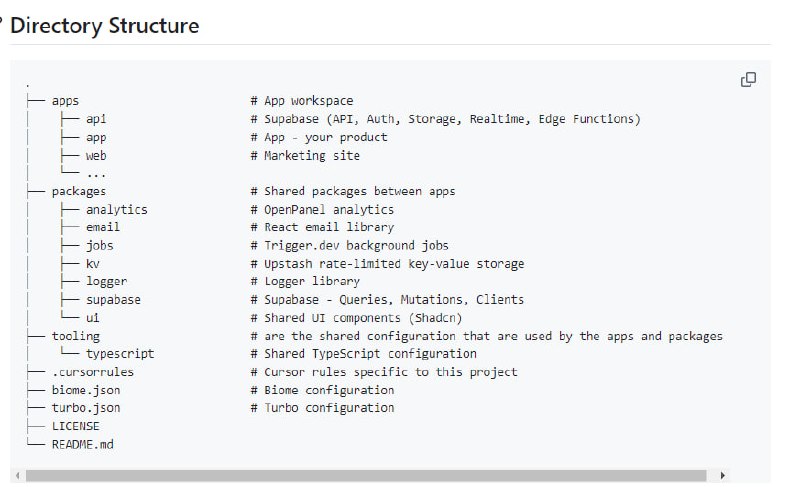The height and width of the screenshot is (487, 800).
Task: Click the apps folder entry
Action: (x=65, y=101)
